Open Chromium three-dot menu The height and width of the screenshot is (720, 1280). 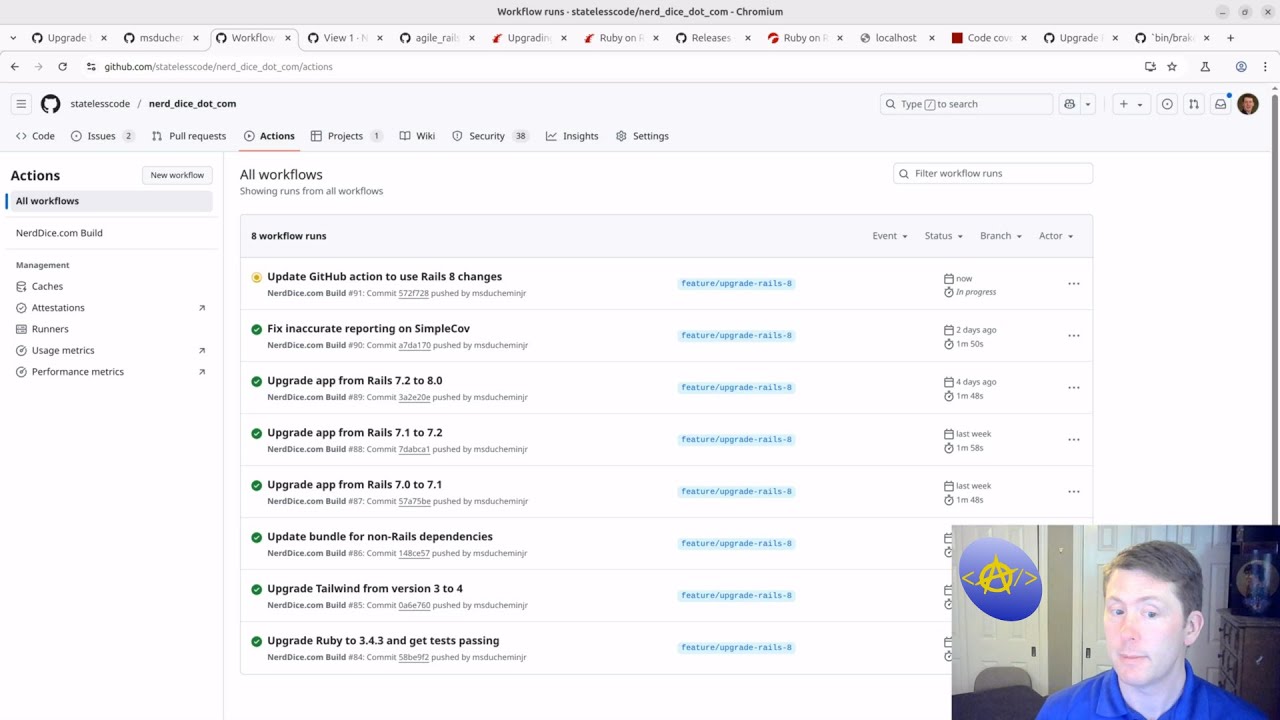click(x=1265, y=67)
